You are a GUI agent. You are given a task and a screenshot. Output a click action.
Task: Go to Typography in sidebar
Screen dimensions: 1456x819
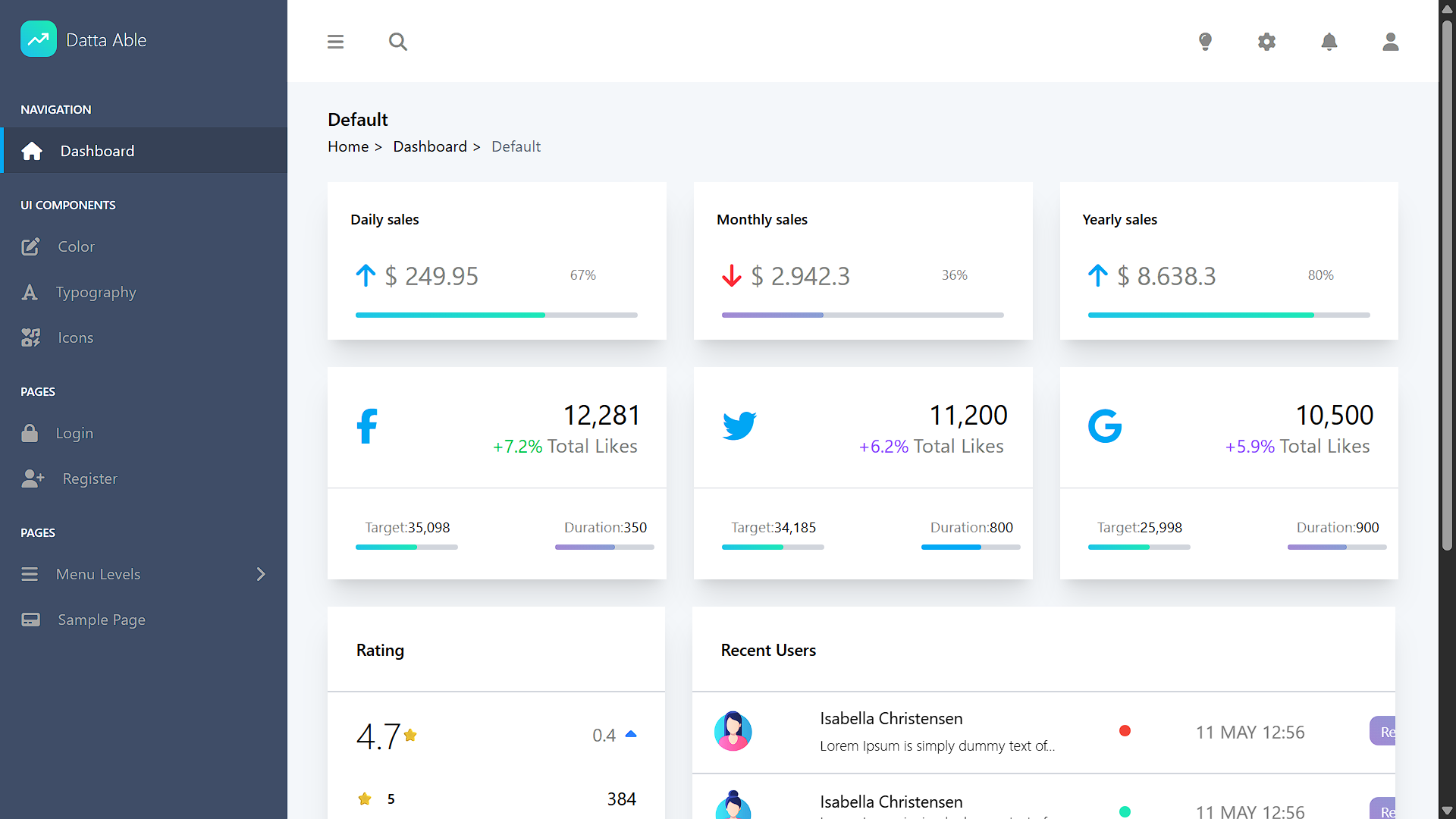point(96,292)
